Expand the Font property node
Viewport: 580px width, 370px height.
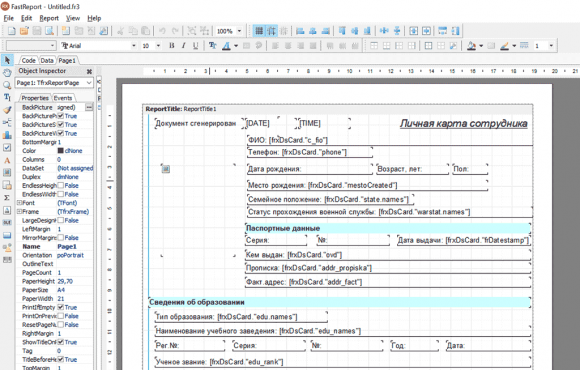[x=19, y=203]
